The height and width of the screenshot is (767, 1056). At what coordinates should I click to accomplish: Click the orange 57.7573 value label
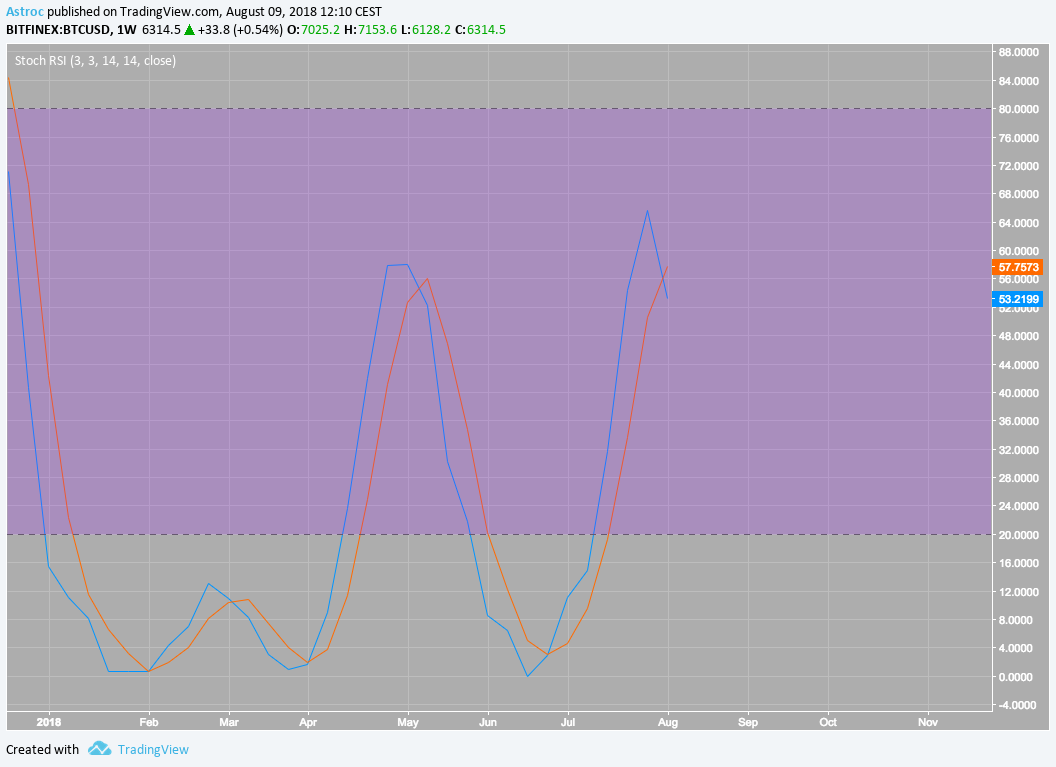1018,267
